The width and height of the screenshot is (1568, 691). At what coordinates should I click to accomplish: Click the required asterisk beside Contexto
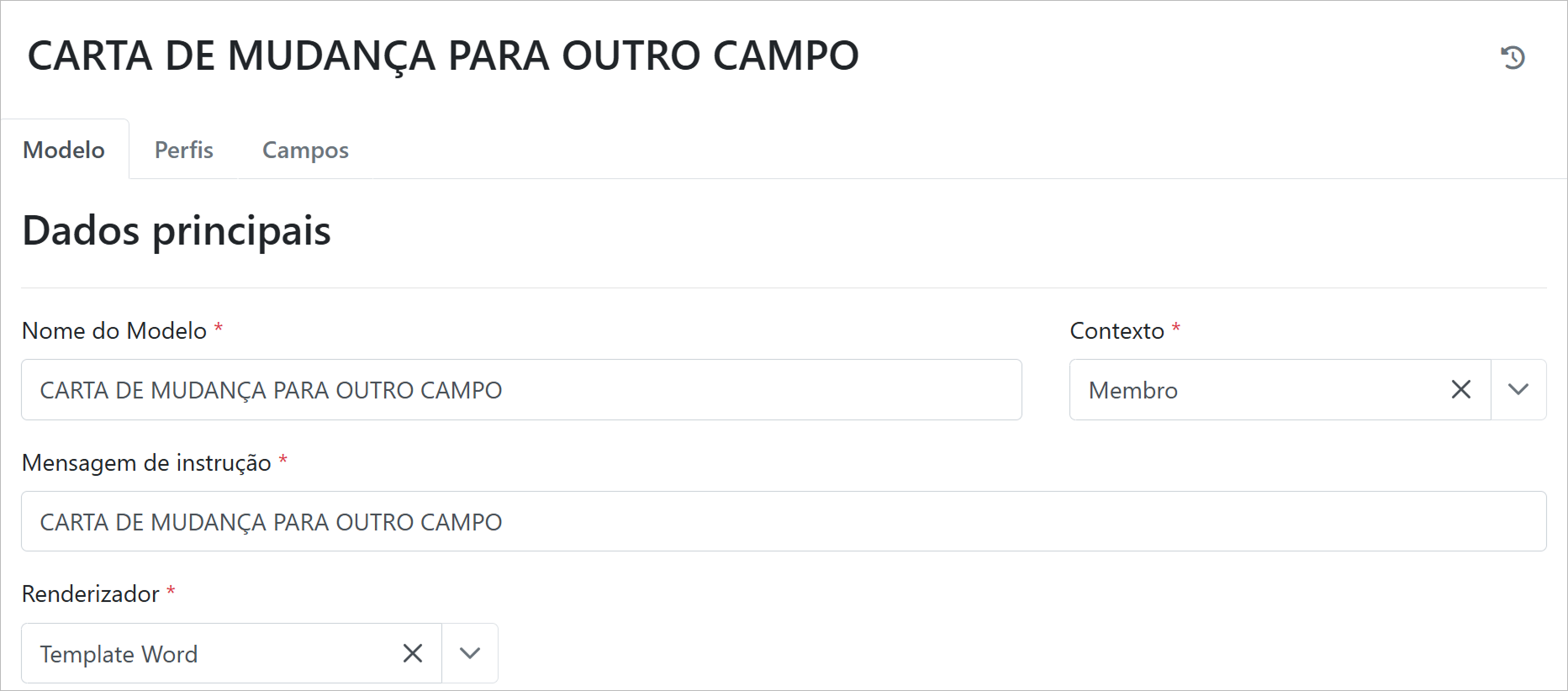pyautogui.click(x=1175, y=328)
